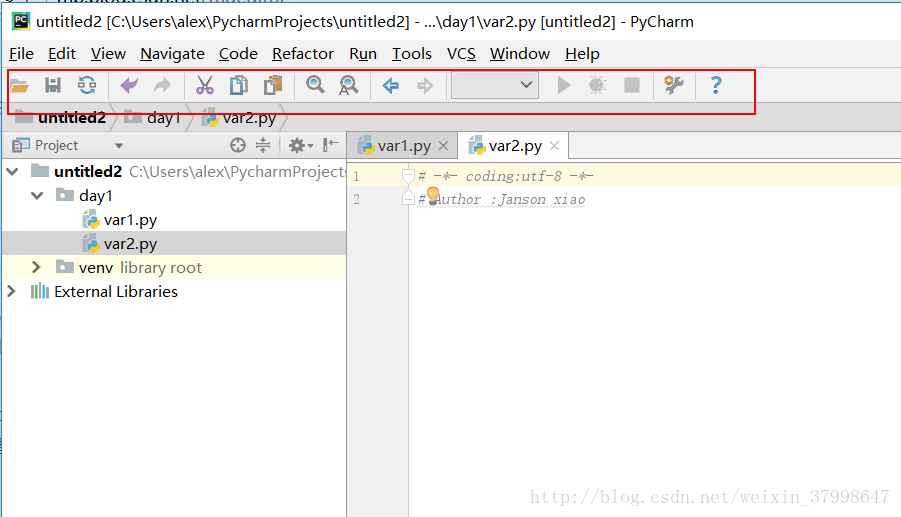Open Find with the magnifier icon
The width and height of the screenshot is (901, 517).
click(315, 85)
